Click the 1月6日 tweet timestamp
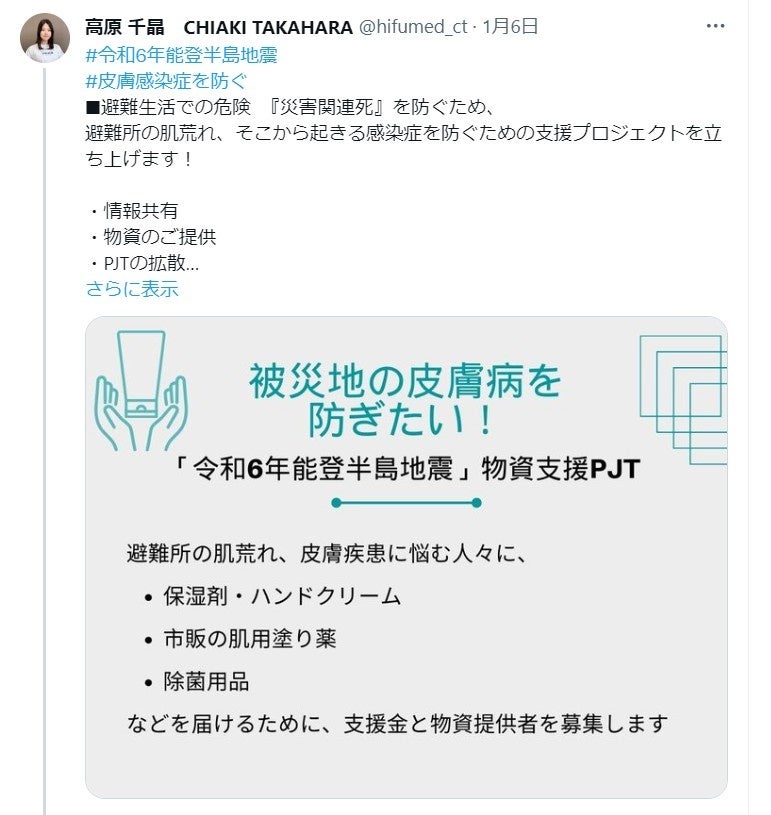Screen dimensions: 771x815 tap(510, 27)
